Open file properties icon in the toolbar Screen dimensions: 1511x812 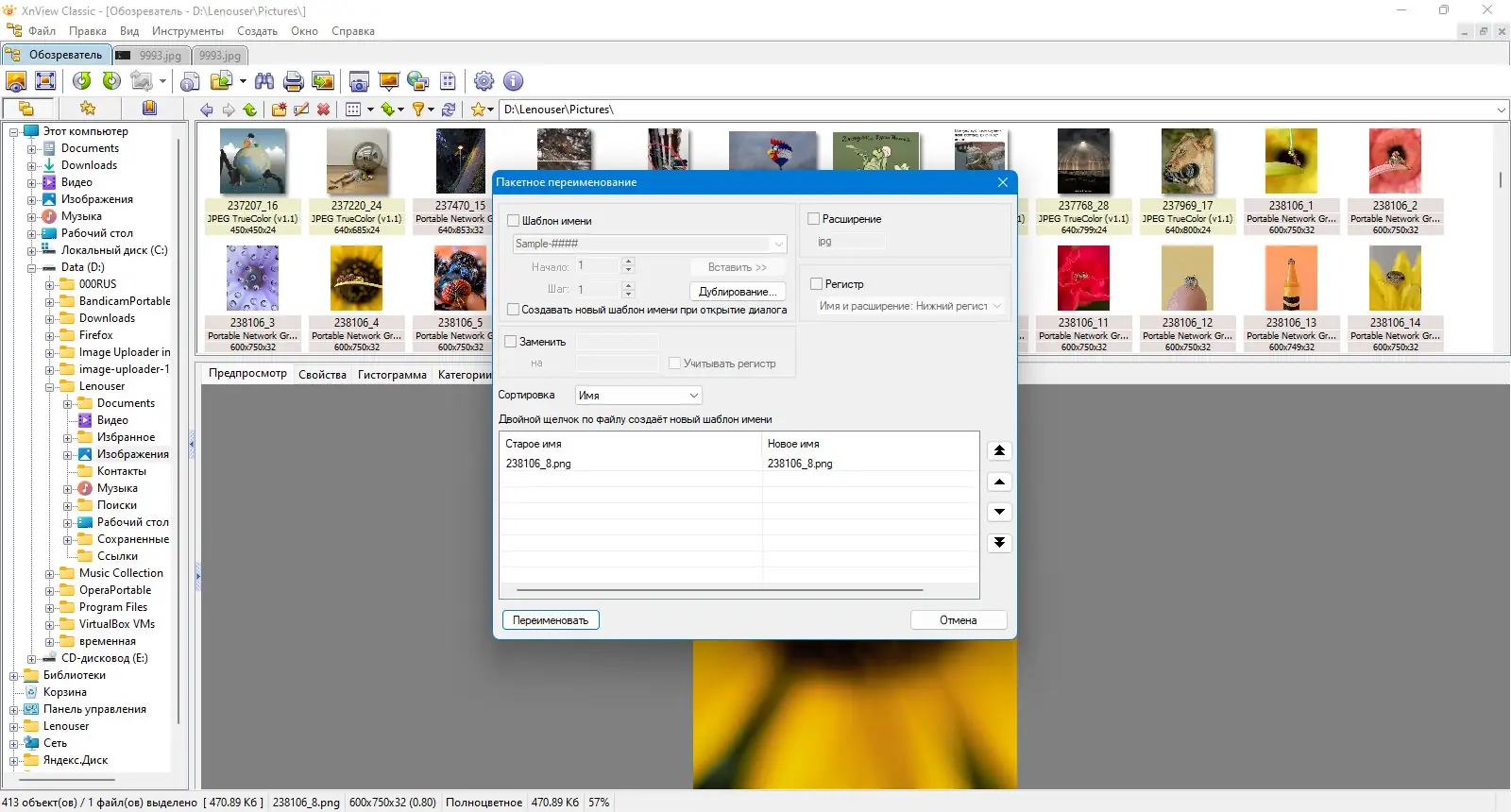(190, 81)
